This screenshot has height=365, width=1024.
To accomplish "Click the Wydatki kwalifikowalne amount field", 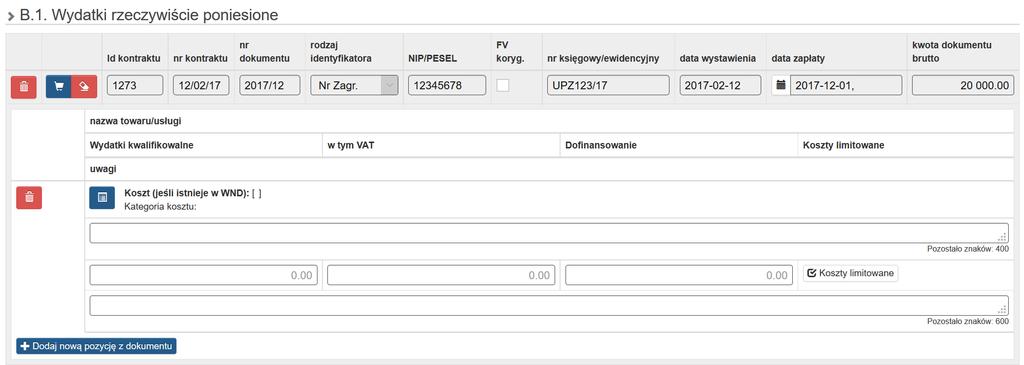I will [x=204, y=276].
